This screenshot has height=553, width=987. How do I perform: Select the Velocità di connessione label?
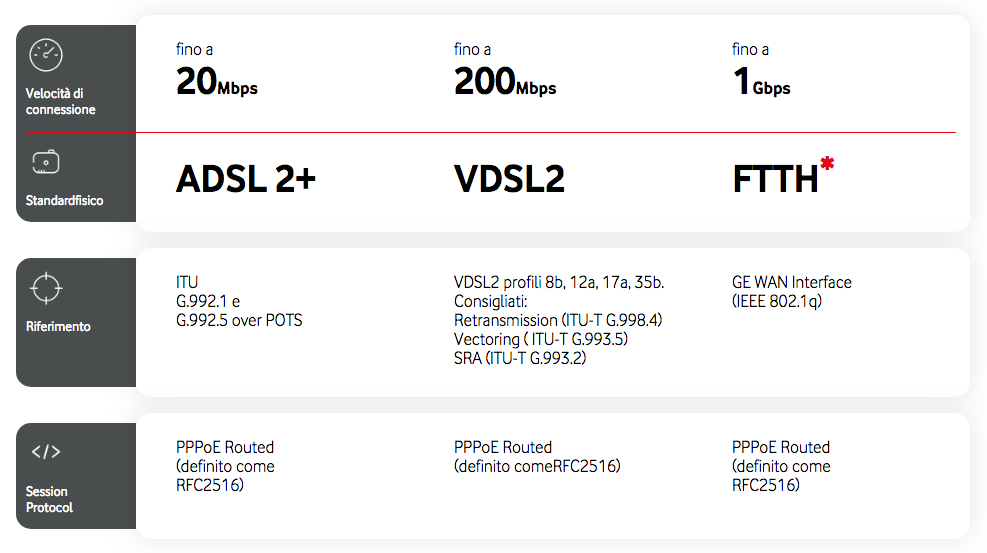pos(61,102)
